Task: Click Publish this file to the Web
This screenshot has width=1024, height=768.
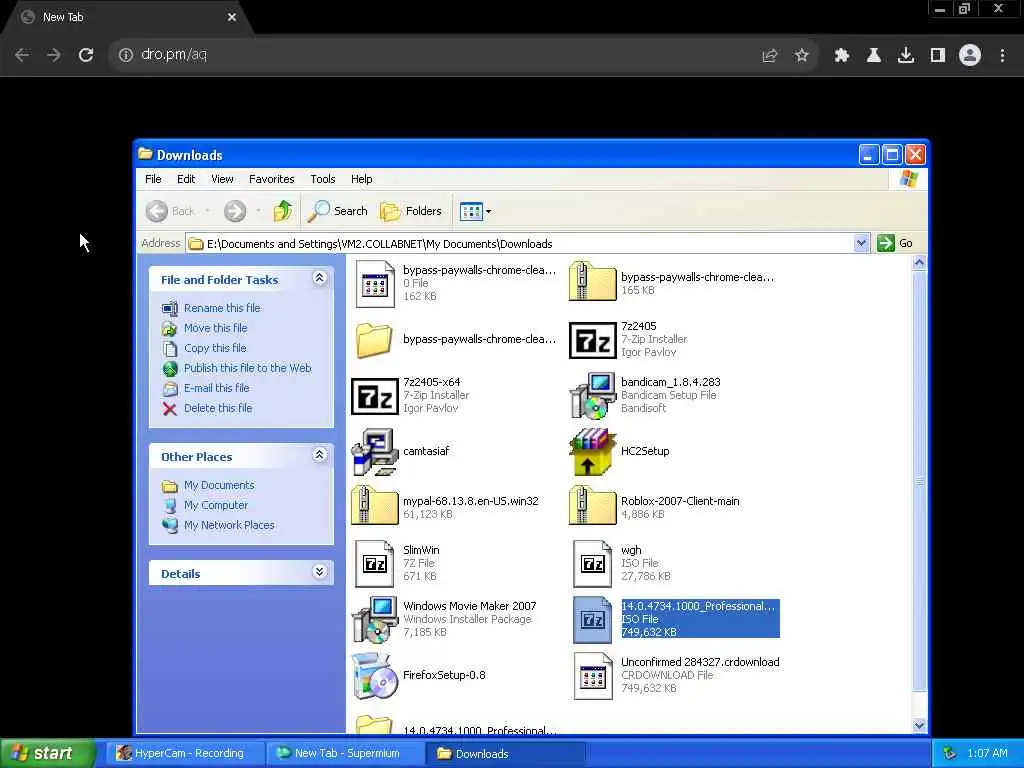Action: click(x=248, y=368)
